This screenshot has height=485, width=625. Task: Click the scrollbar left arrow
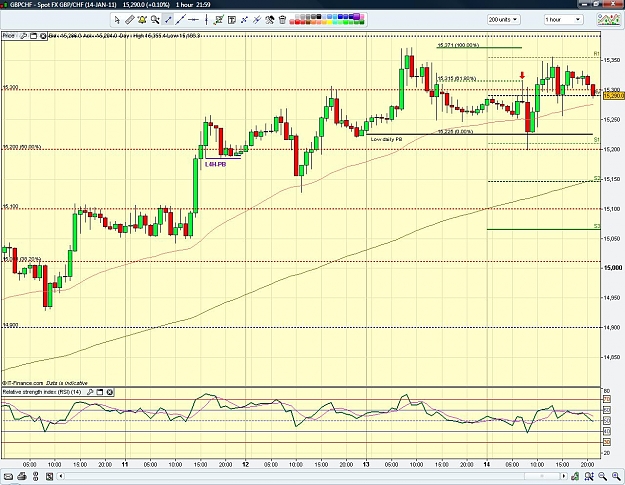coord(61,476)
